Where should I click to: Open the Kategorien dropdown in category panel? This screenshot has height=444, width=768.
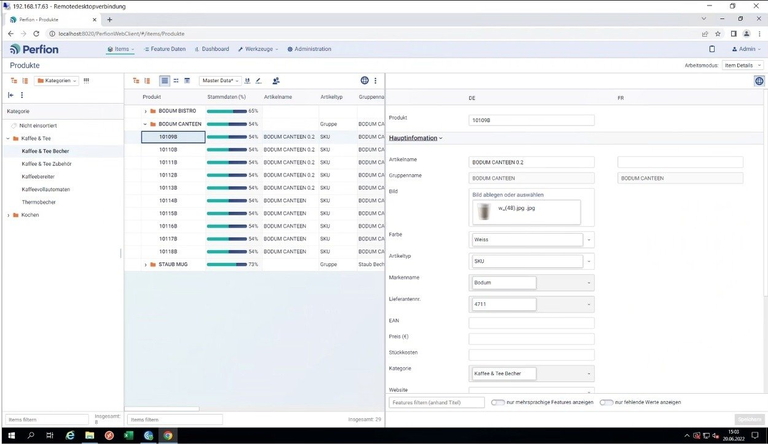pos(57,81)
